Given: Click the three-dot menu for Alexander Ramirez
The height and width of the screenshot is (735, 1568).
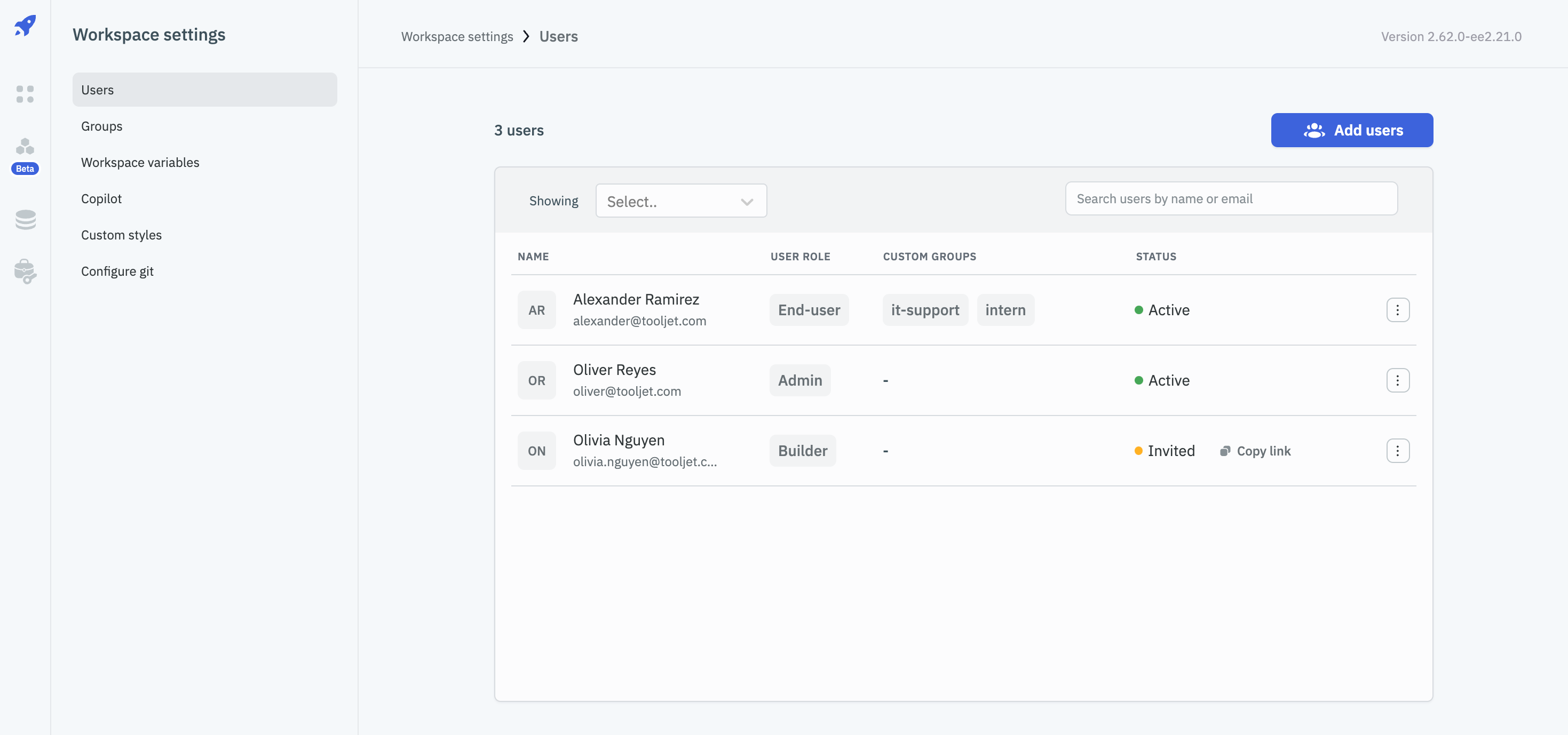Looking at the screenshot, I should (x=1397, y=309).
